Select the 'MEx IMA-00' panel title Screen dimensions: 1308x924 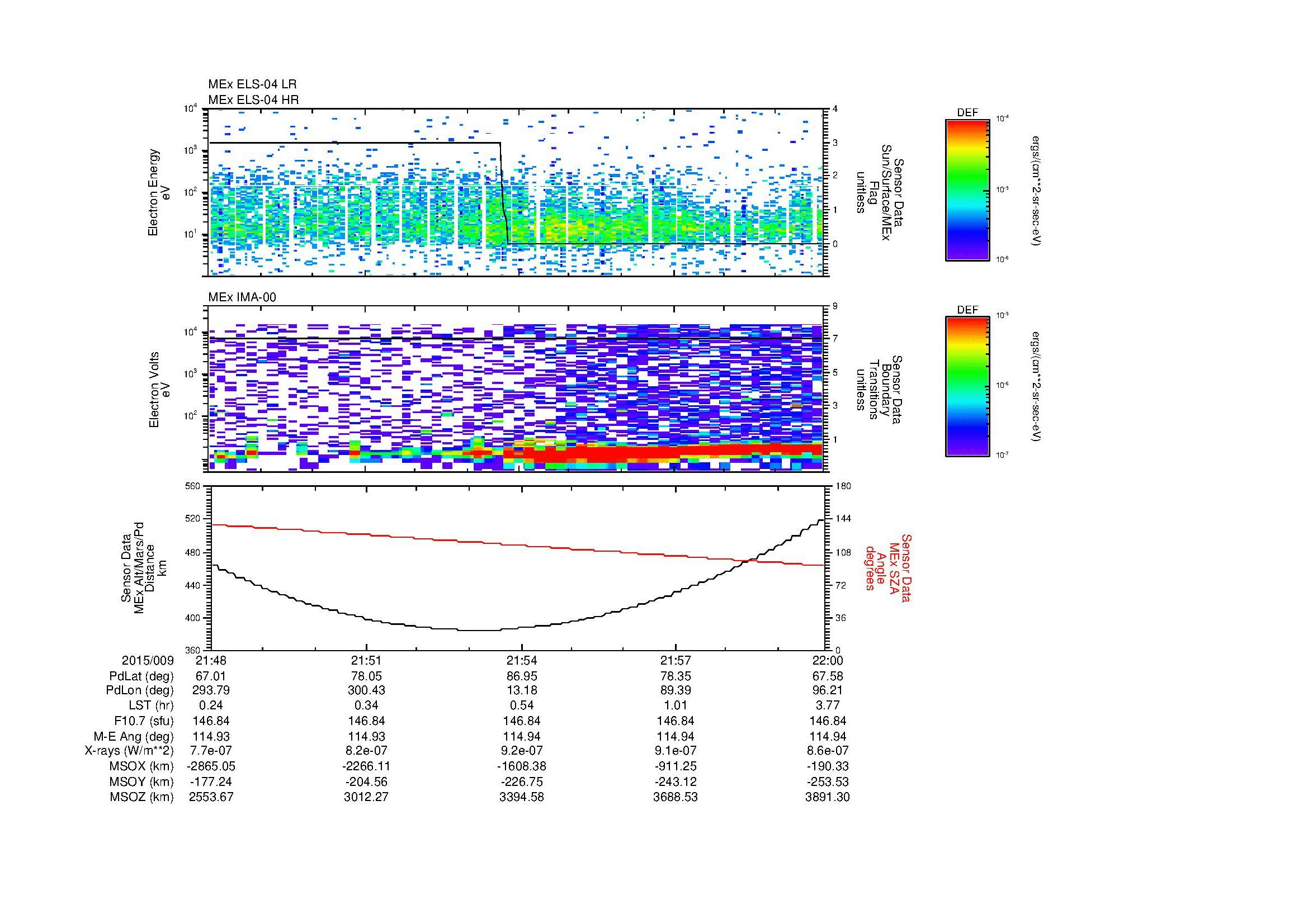(242, 297)
